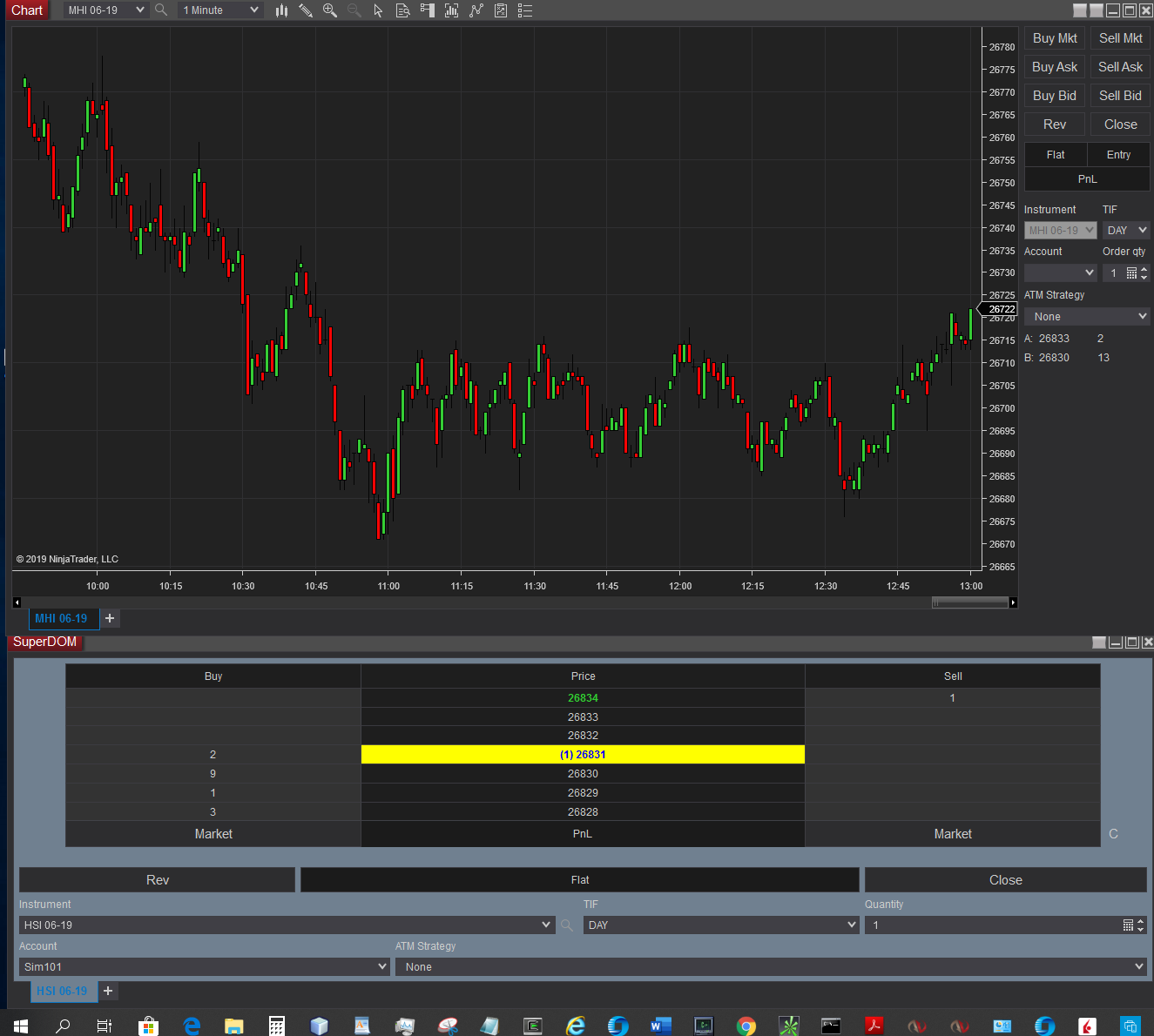
Task: Show the data box icon in toolbar
Action: click(x=402, y=10)
